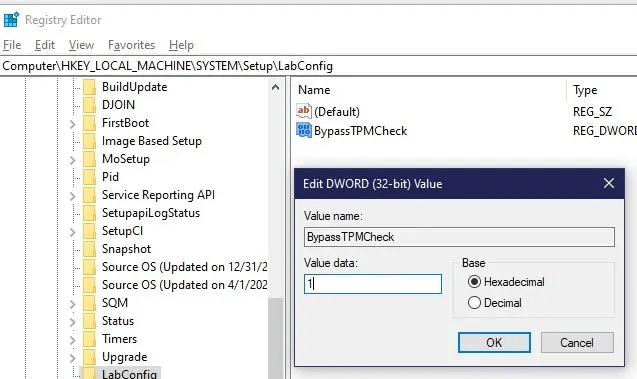Viewport: 637px width, 379px height.
Task: Click the REG_DWORD type cell
Action: pos(604,131)
